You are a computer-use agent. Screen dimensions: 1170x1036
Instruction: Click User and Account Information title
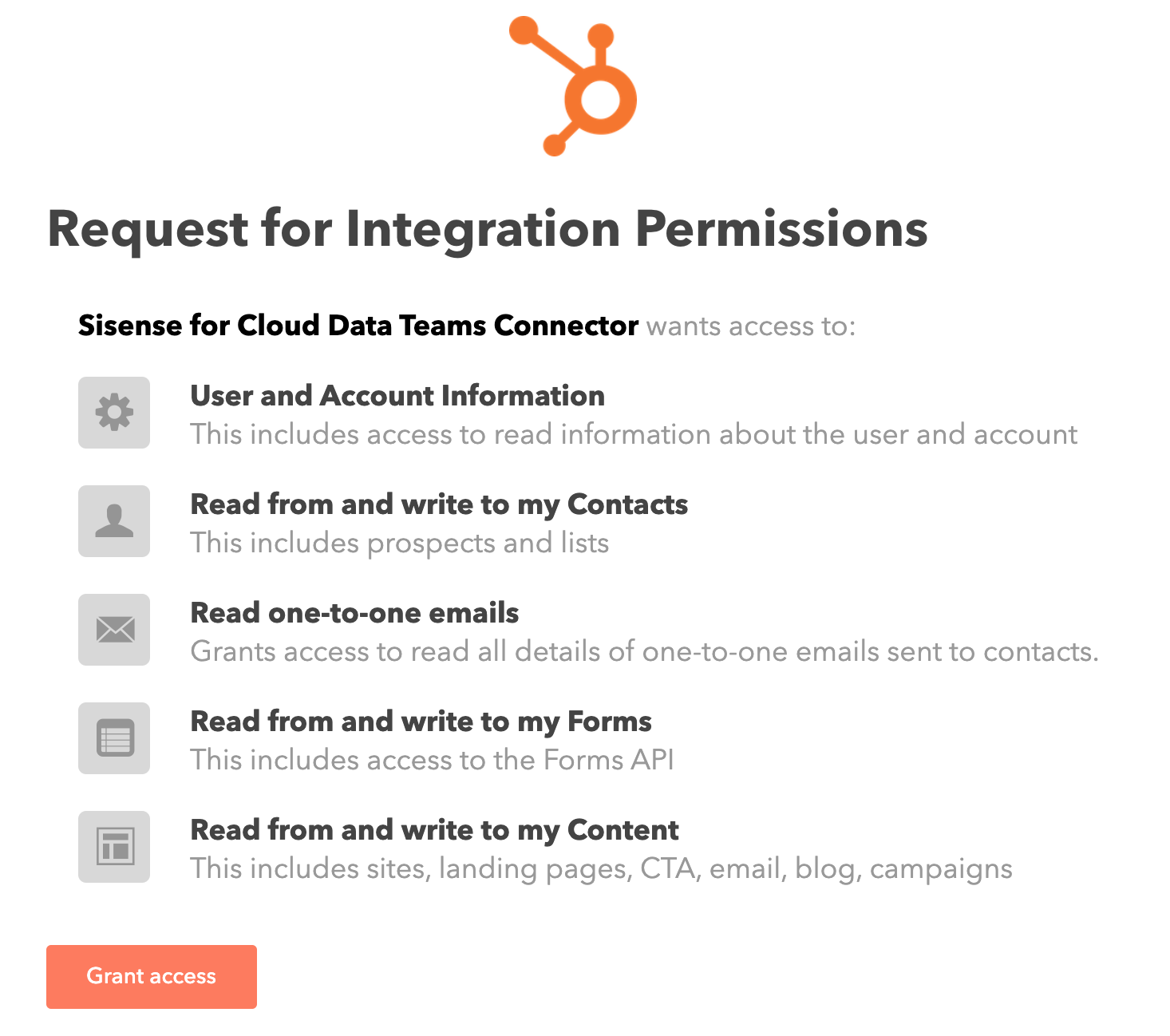(397, 396)
